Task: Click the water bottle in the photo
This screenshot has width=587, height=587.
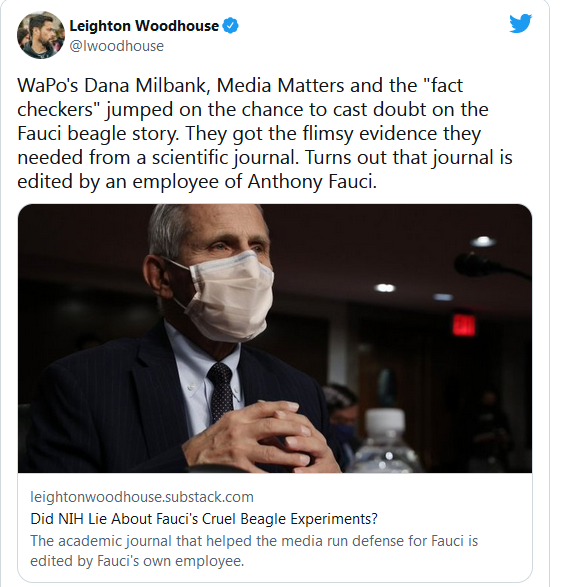Action: (385, 441)
